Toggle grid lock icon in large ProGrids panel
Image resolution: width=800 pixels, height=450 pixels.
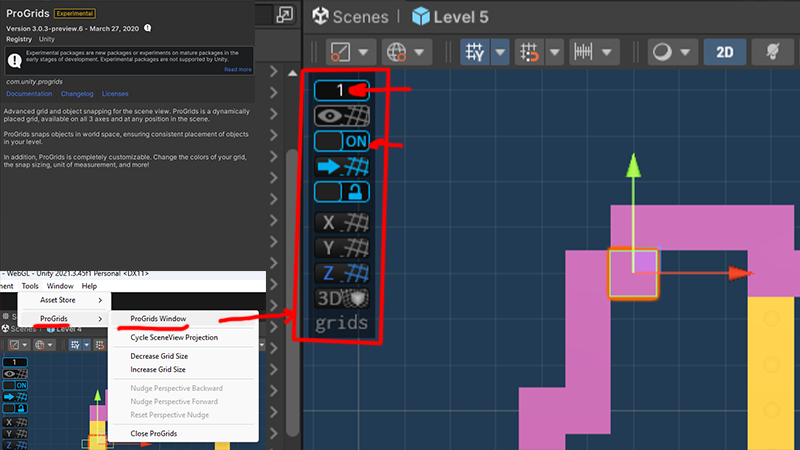point(341,192)
